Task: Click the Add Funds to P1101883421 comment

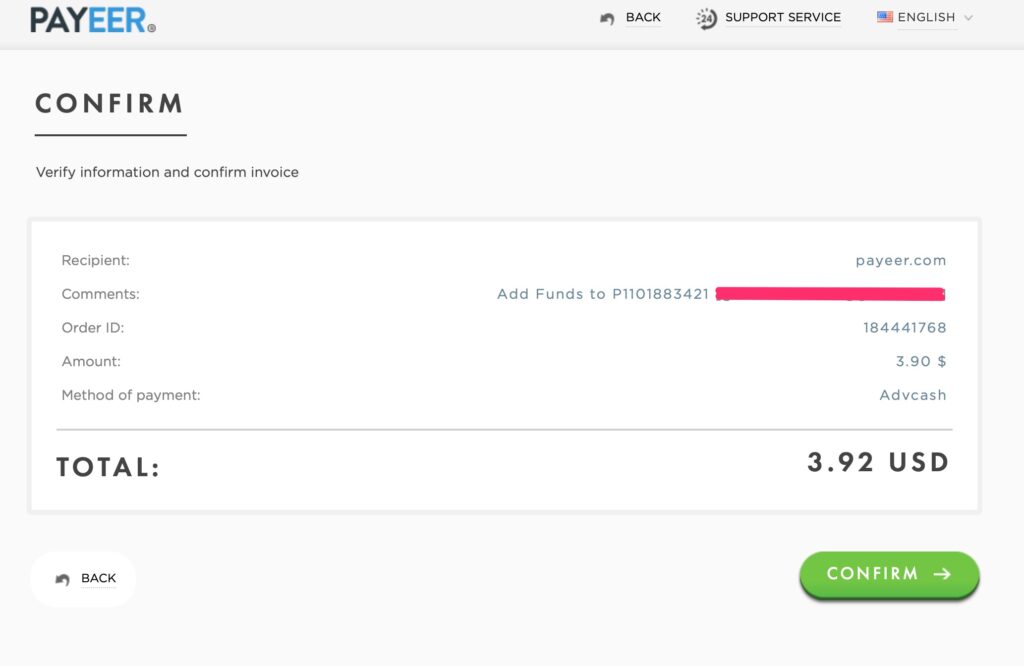Action: (603, 294)
